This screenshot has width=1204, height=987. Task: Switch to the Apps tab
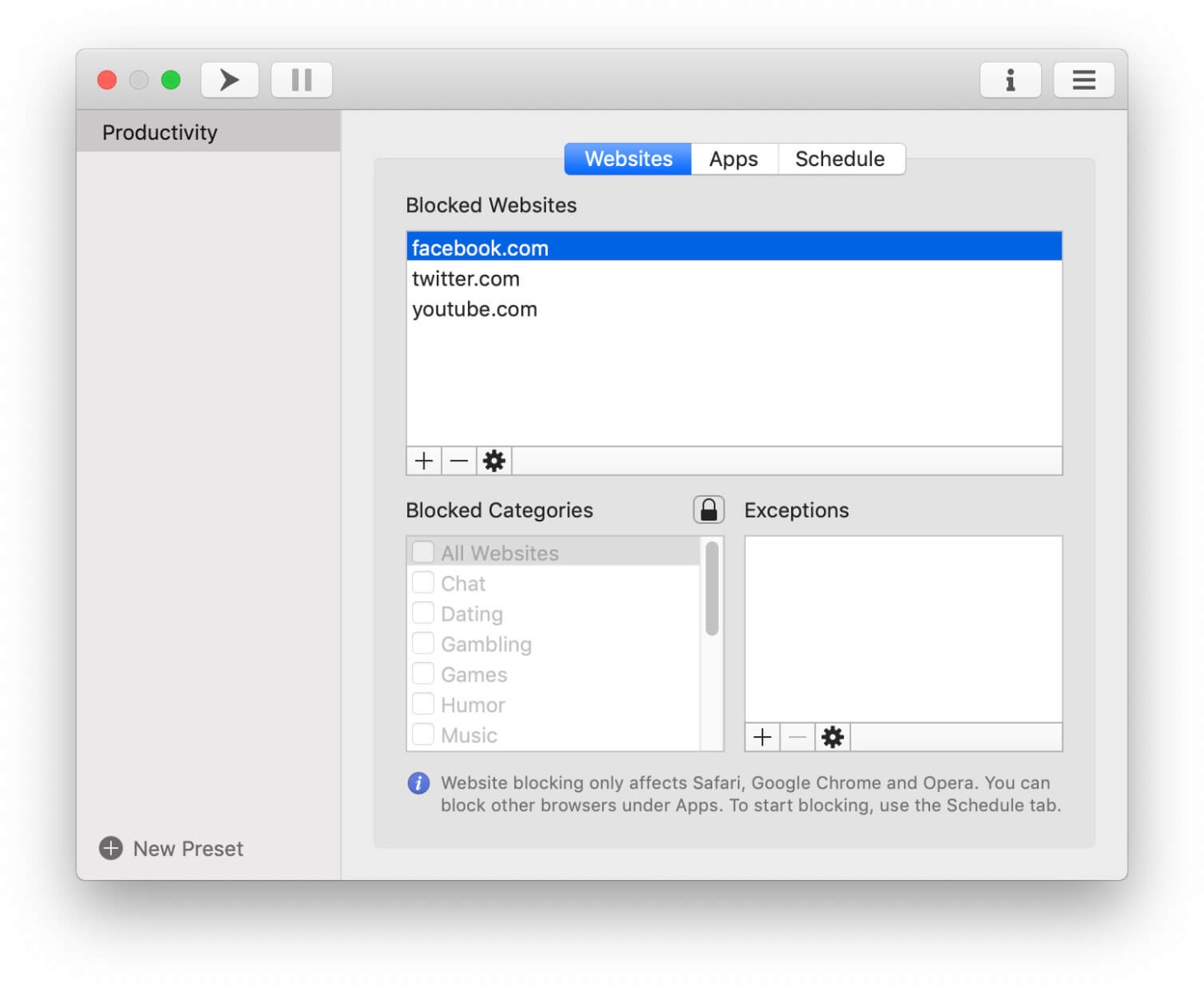(x=734, y=159)
